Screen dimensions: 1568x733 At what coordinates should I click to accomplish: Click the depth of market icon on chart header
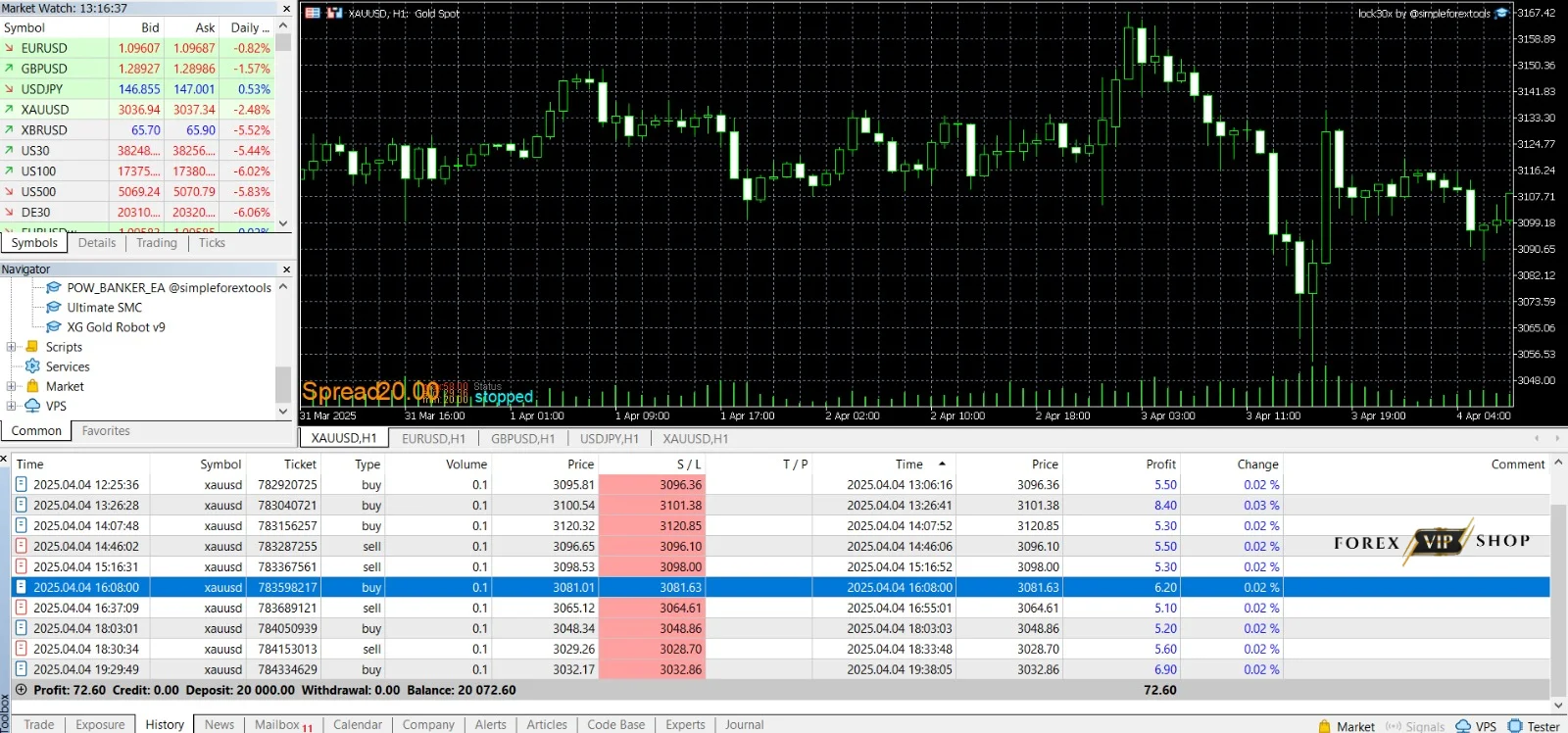[x=334, y=14]
